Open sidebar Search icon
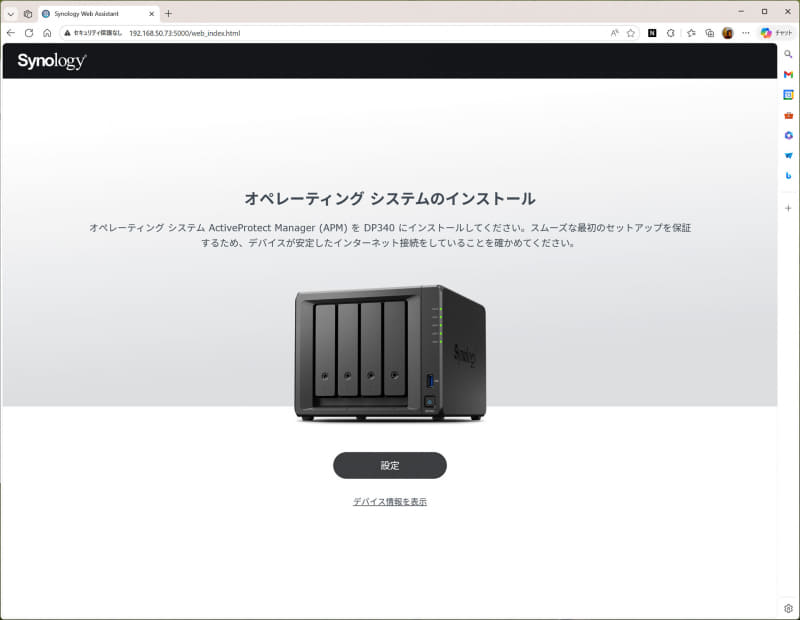 point(788,54)
